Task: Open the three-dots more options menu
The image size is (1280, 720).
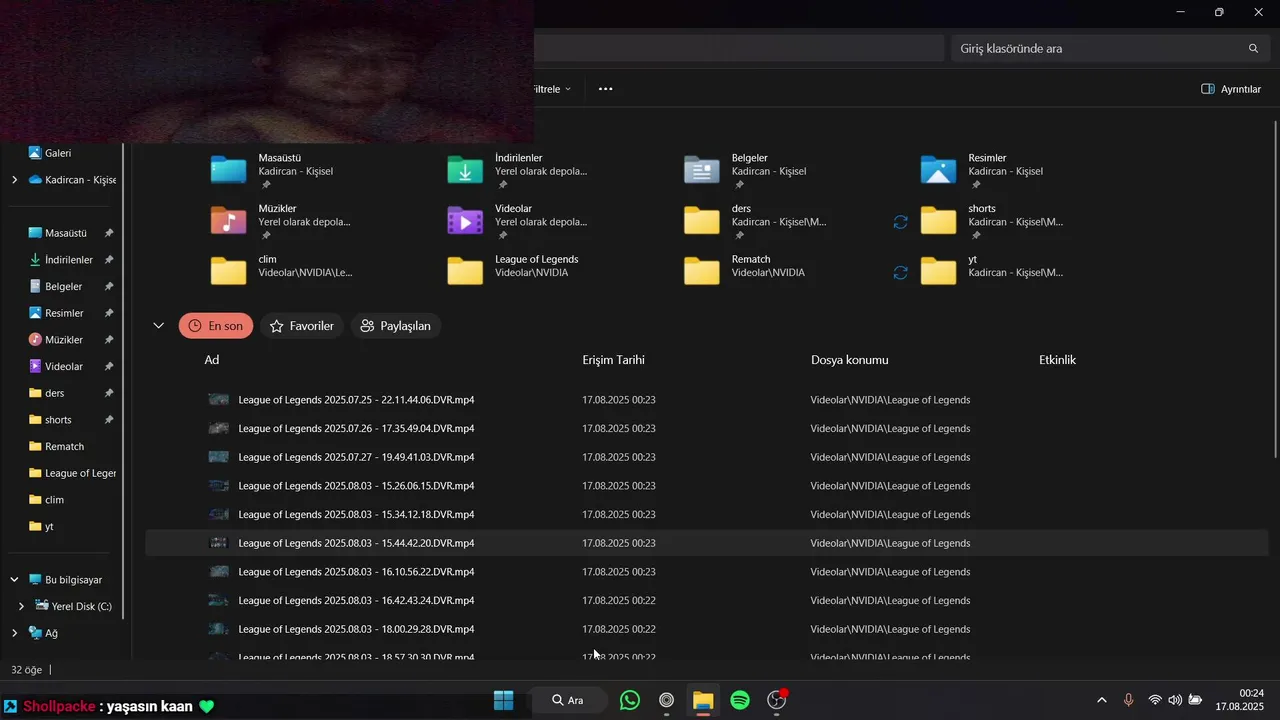Action: click(x=605, y=89)
